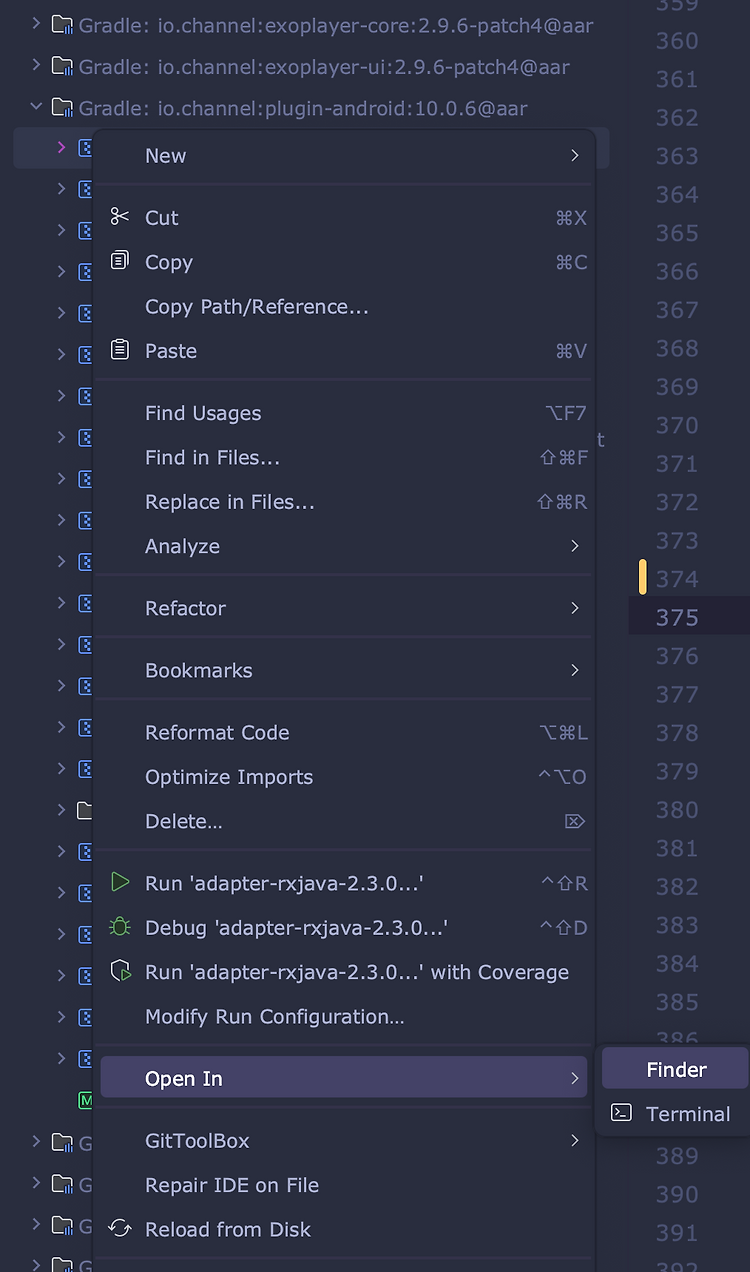Open the New submenu arrow
The width and height of the screenshot is (750, 1272).
click(575, 155)
